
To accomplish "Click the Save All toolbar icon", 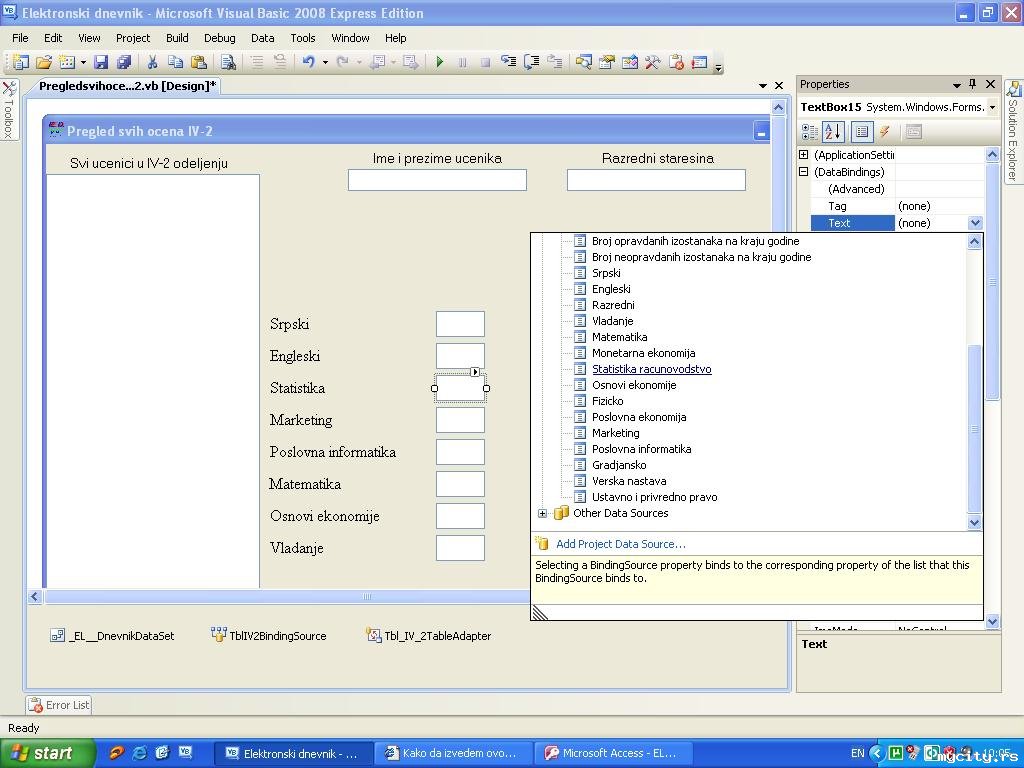I will [123, 62].
